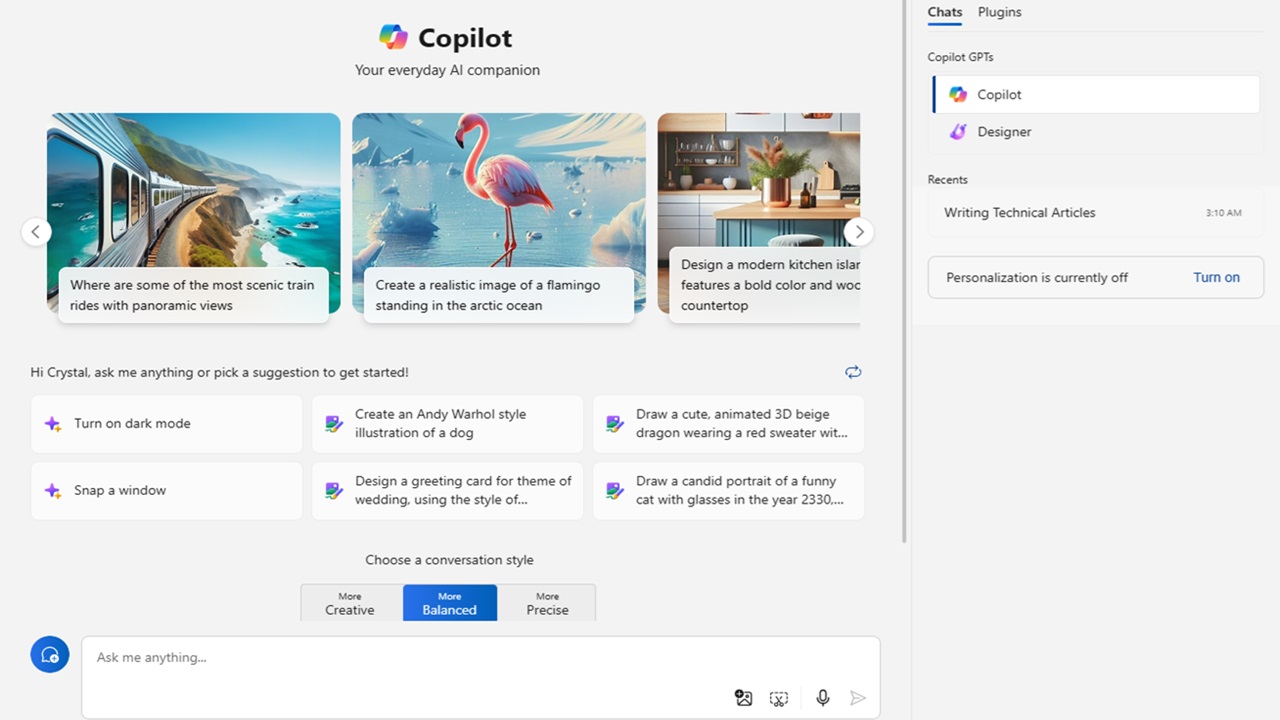Click the Turn on dark mode suggestion

pyautogui.click(x=166, y=423)
